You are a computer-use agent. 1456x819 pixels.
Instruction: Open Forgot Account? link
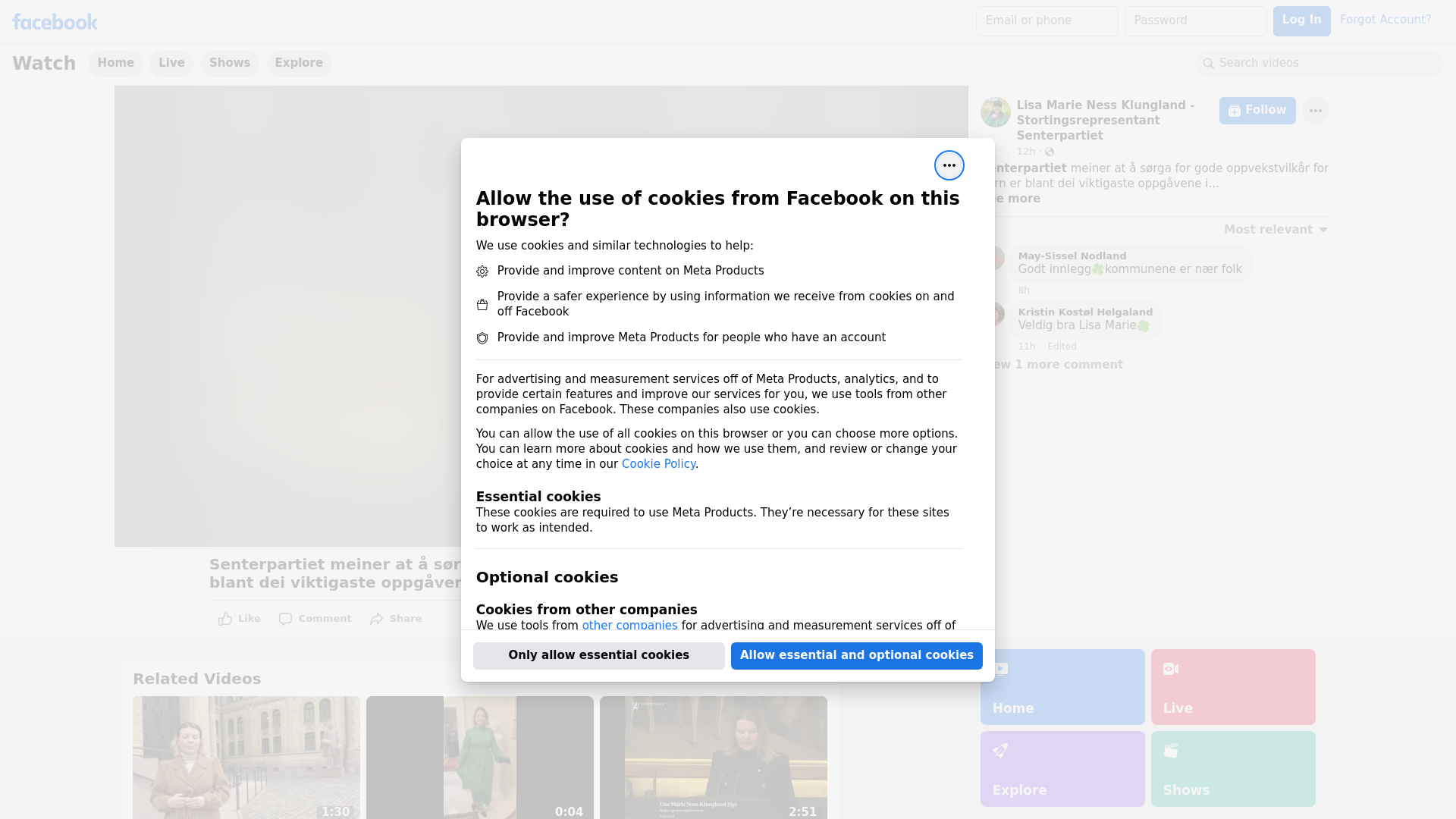coord(1385,20)
